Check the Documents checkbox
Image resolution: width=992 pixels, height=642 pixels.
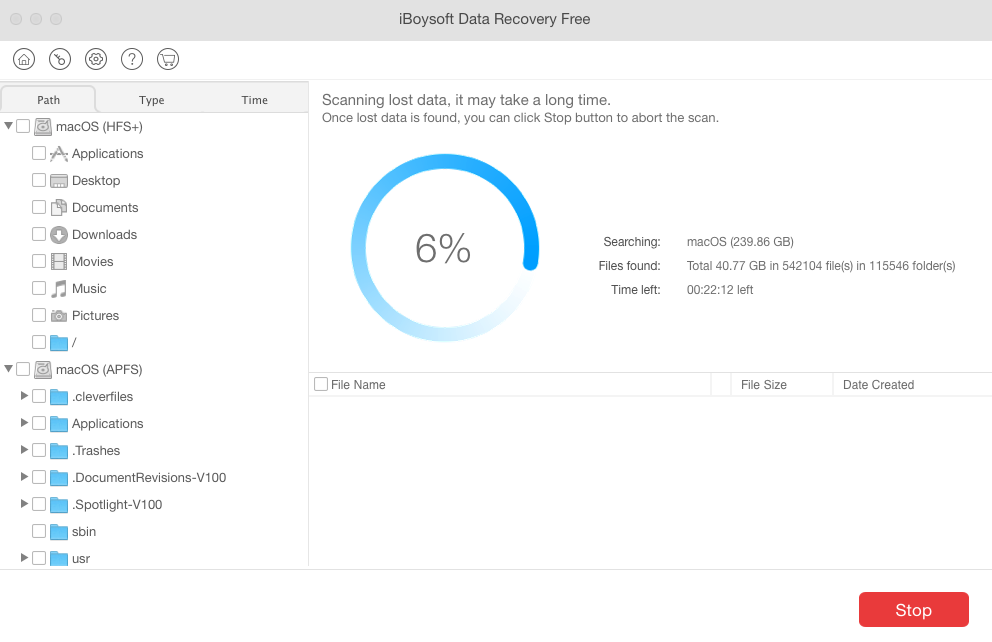(x=39, y=207)
